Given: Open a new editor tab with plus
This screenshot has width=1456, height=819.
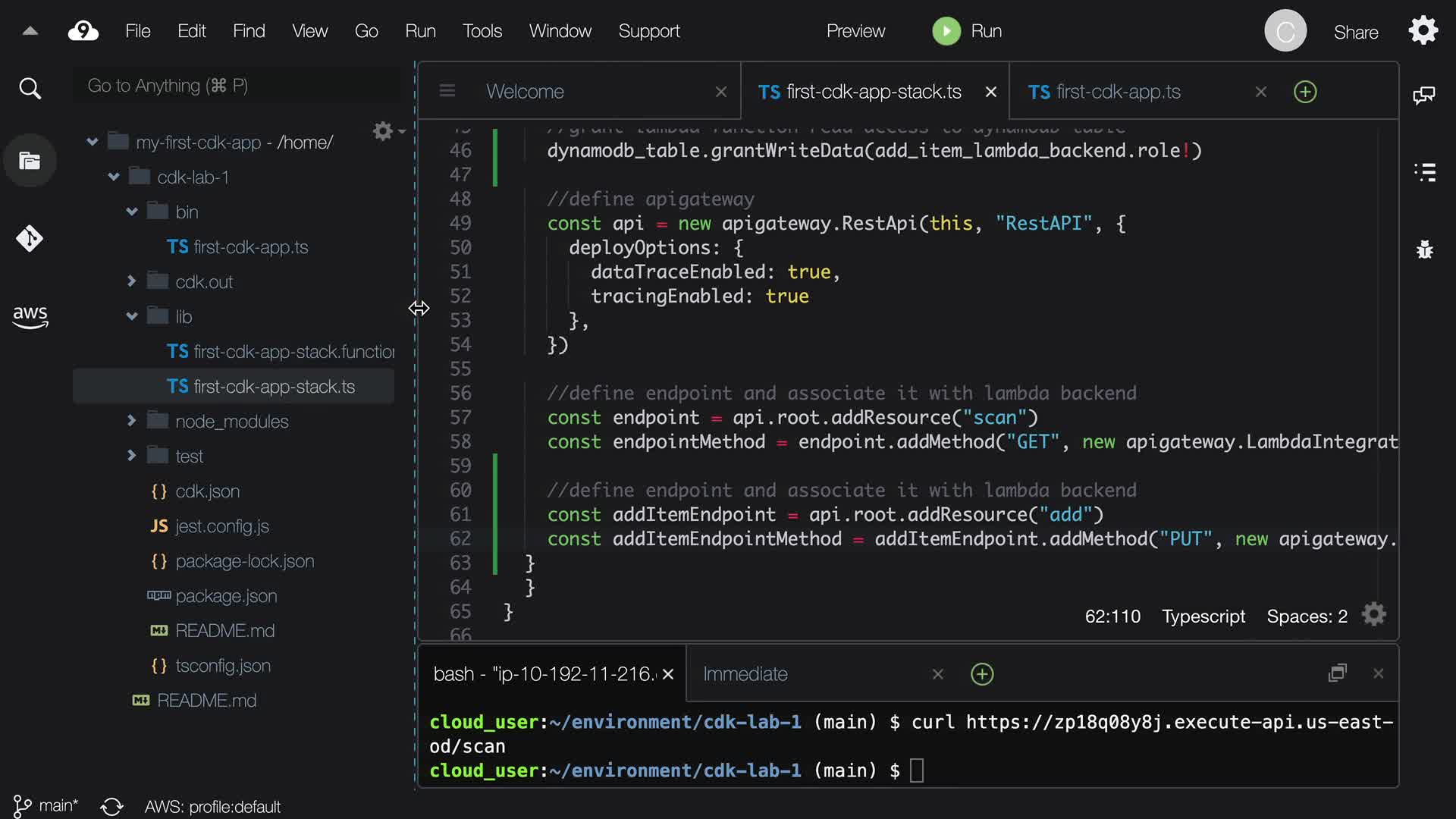Looking at the screenshot, I should [1304, 92].
